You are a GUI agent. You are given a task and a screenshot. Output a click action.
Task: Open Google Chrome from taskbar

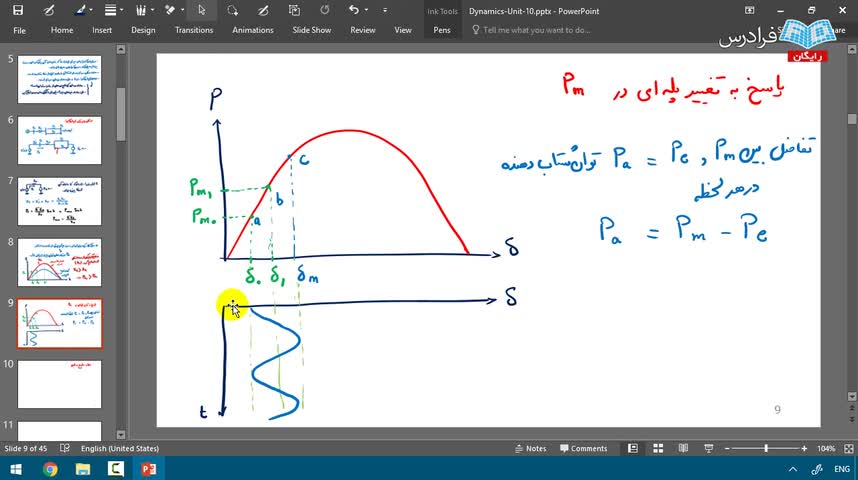[x=50, y=469]
